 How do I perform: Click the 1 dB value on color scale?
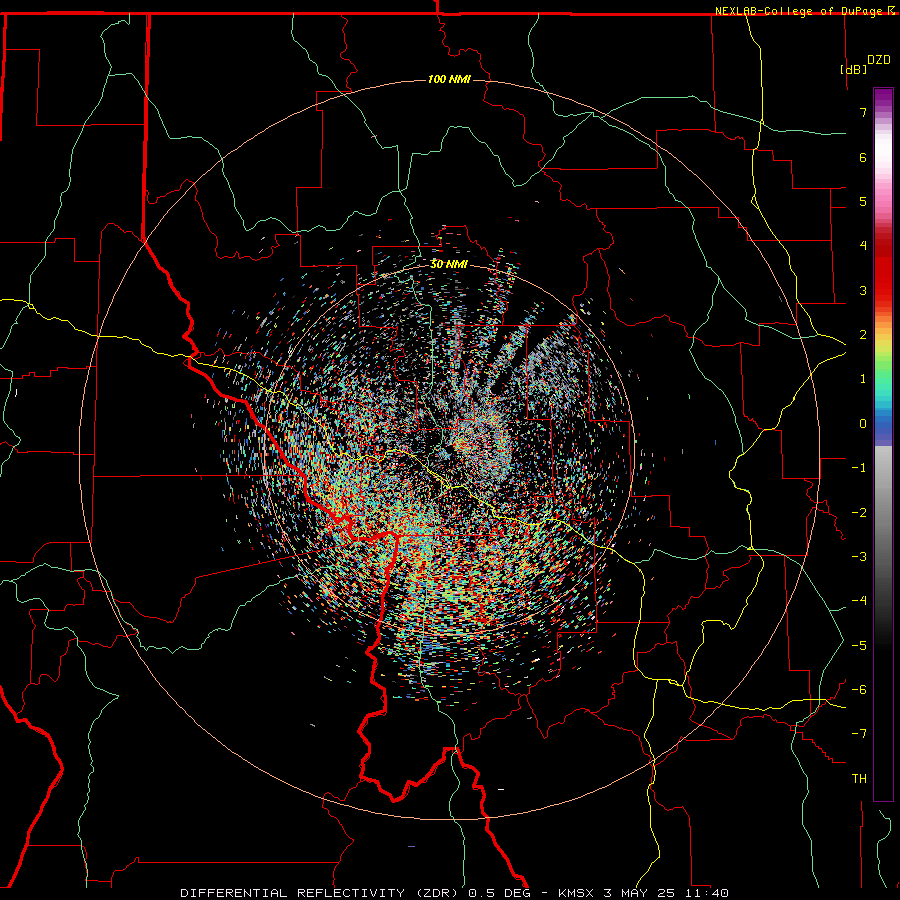pyautogui.click(x=863, y=379)
